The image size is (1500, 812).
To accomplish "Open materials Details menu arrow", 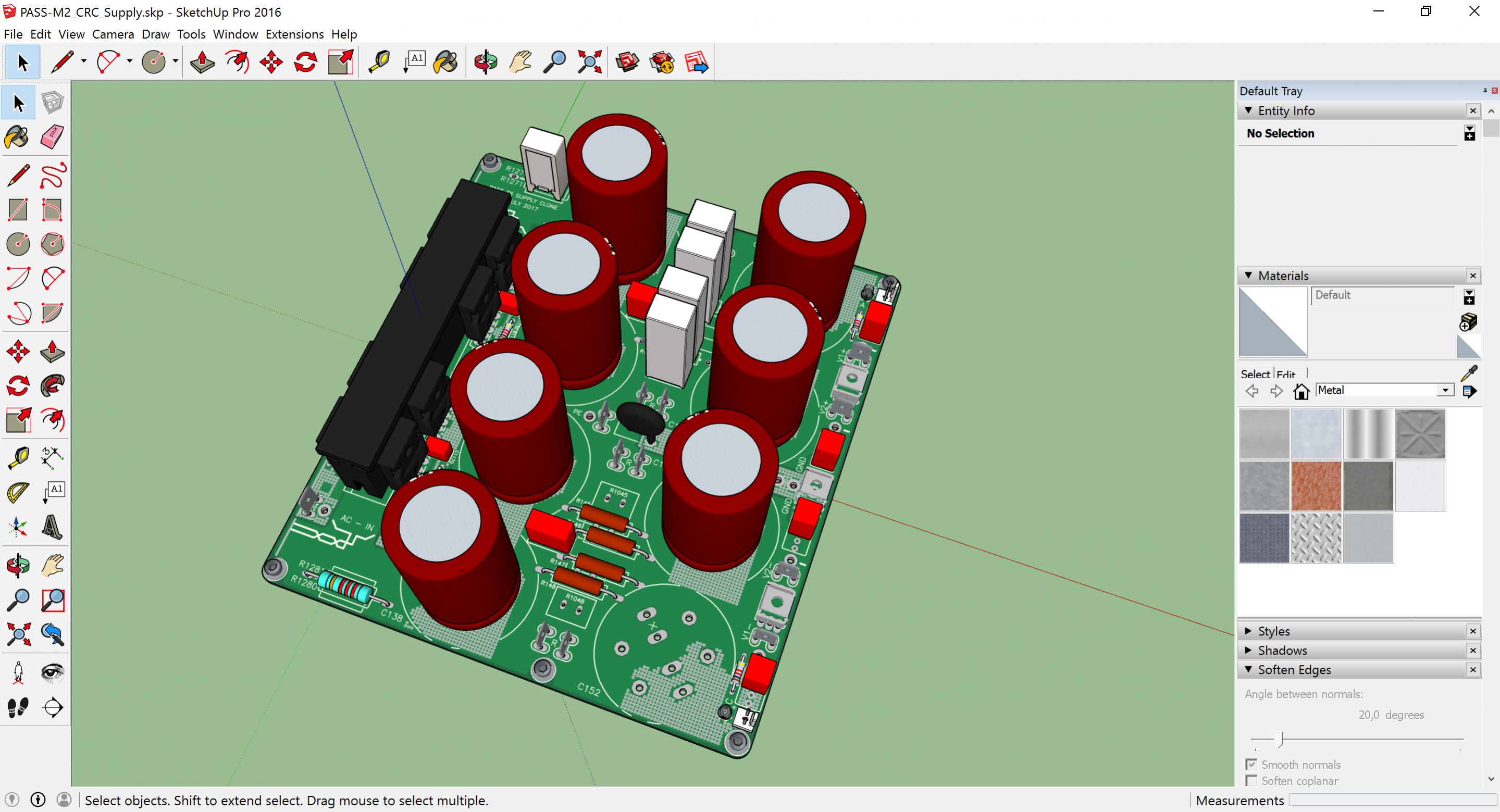I will click(x=1469, y=392).
